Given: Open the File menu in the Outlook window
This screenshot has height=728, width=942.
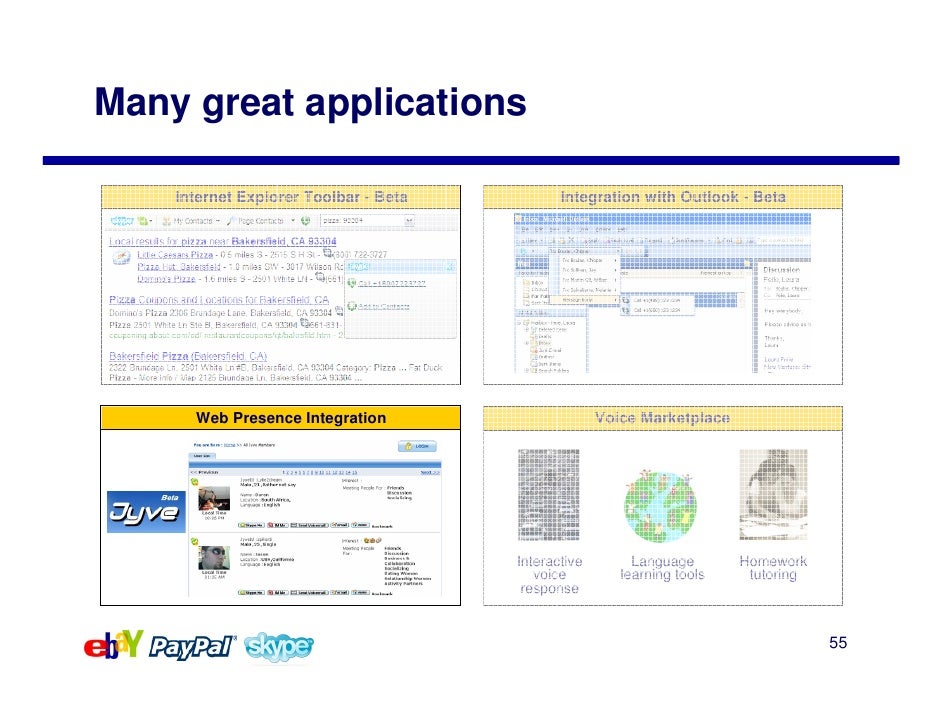Looking at the screenshot, I should 525,229.
